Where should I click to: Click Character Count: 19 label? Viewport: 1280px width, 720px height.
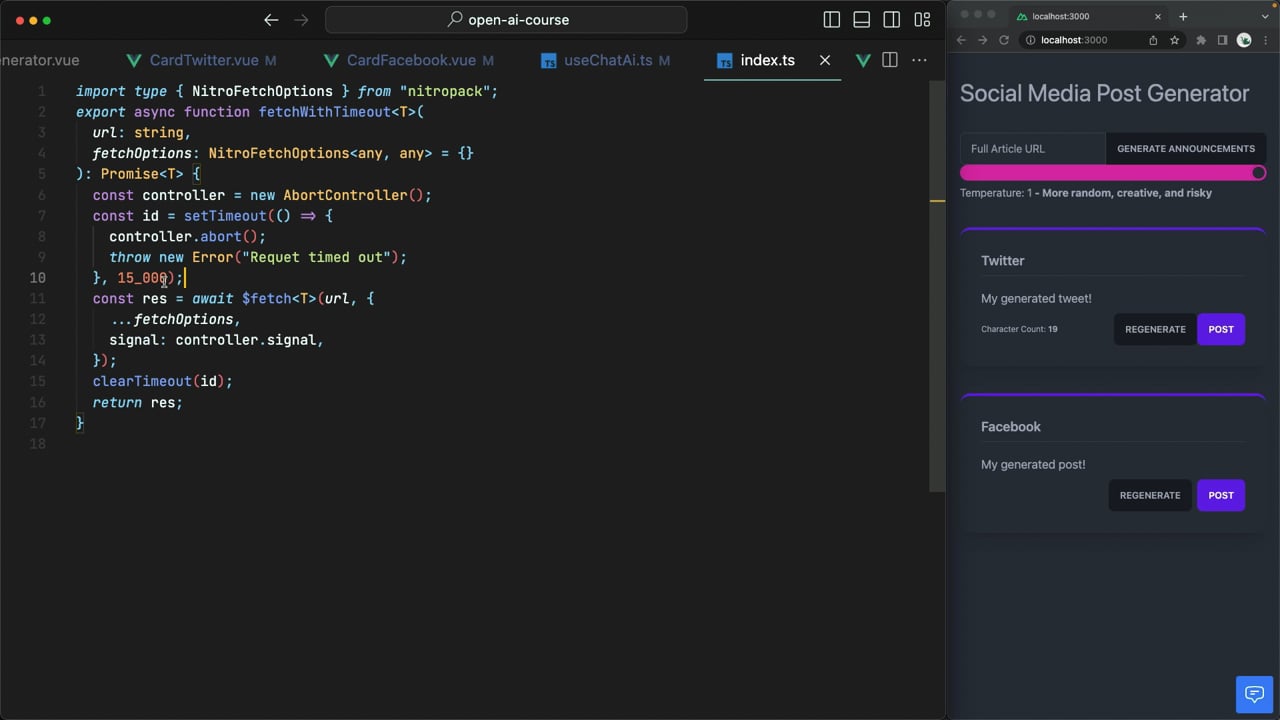[x=1019, y=329]
